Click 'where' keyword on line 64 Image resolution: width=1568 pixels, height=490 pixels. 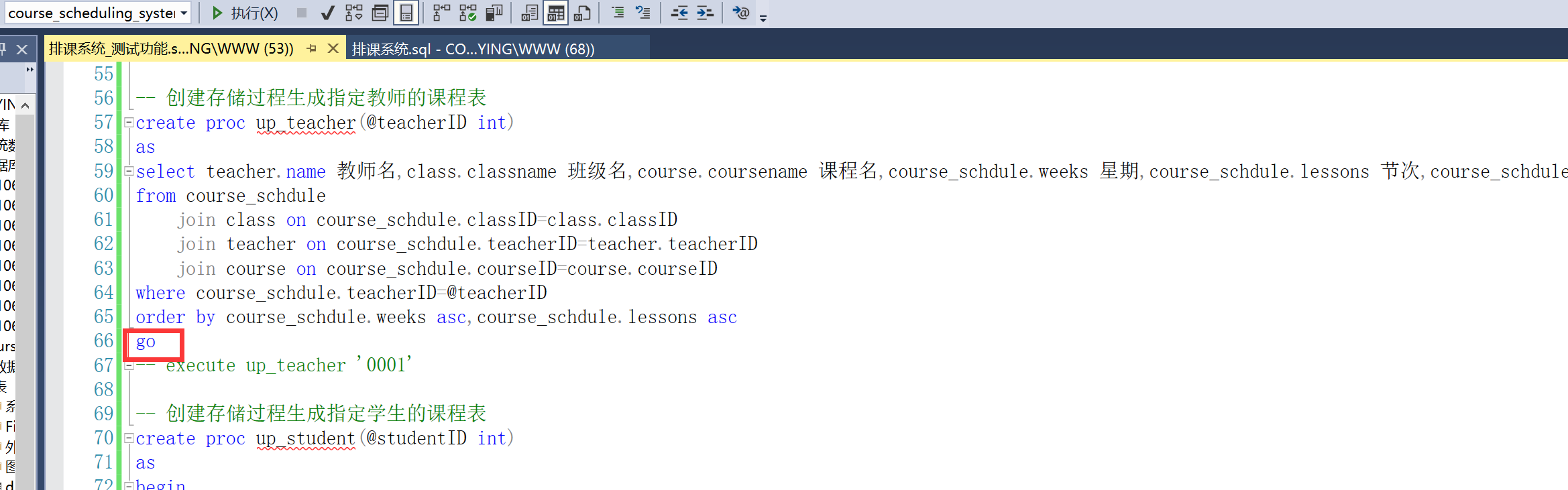(160, 293)
